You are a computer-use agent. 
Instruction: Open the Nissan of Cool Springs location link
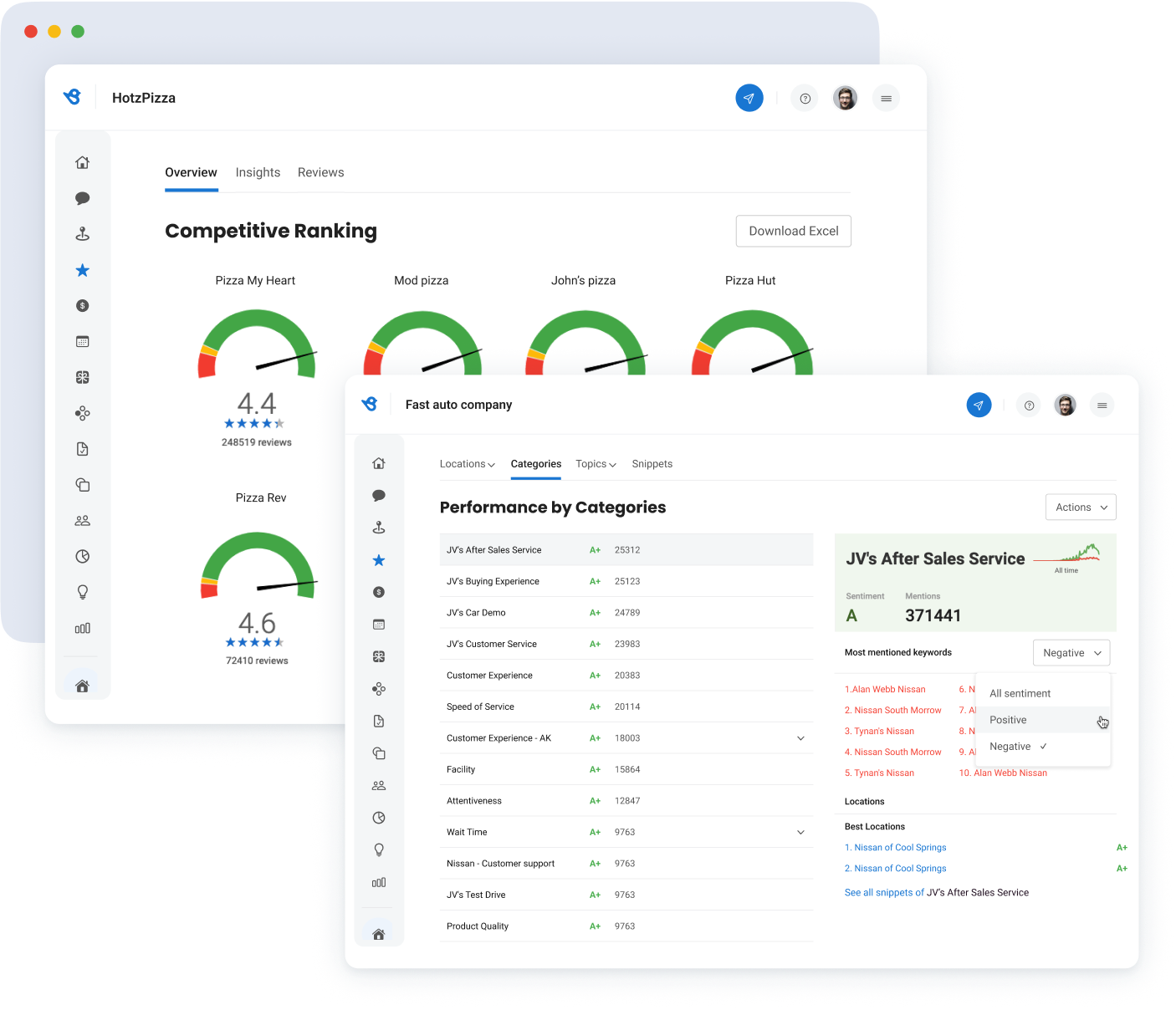pos(895,847)
